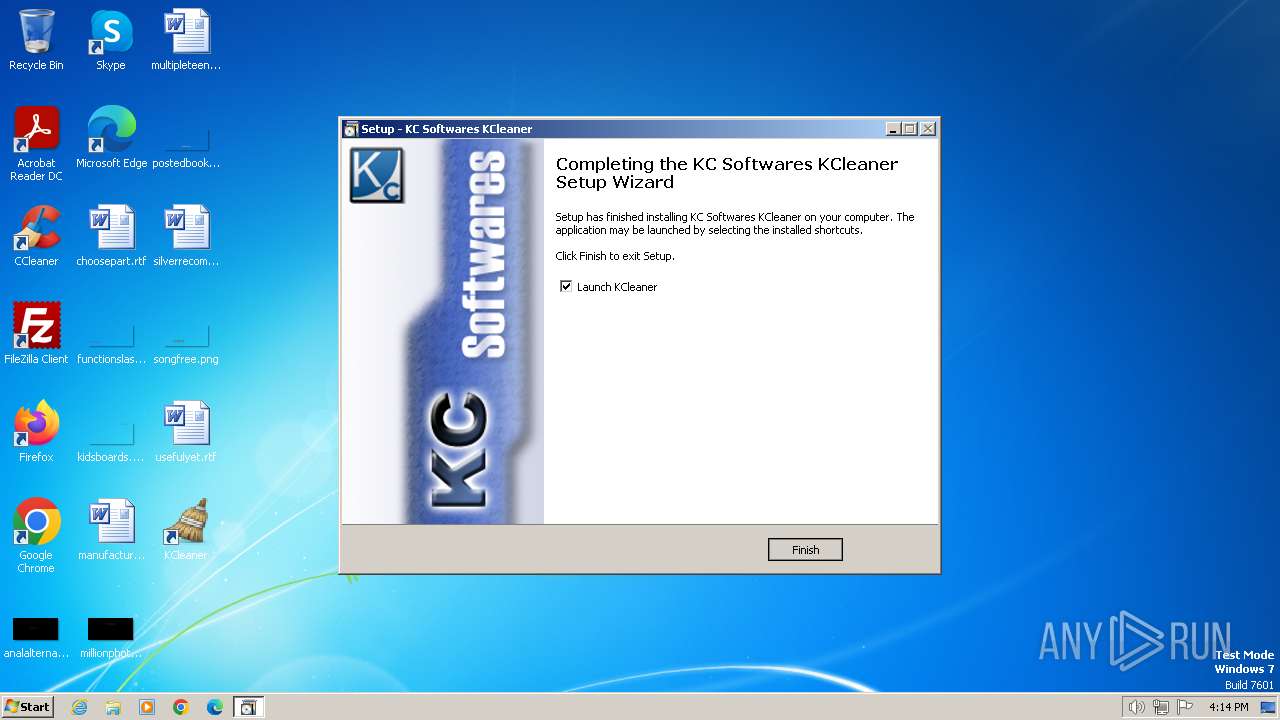
Task: Click the volume speaker tray icon
Action: pyautogui.click(x=1136, y=707)
